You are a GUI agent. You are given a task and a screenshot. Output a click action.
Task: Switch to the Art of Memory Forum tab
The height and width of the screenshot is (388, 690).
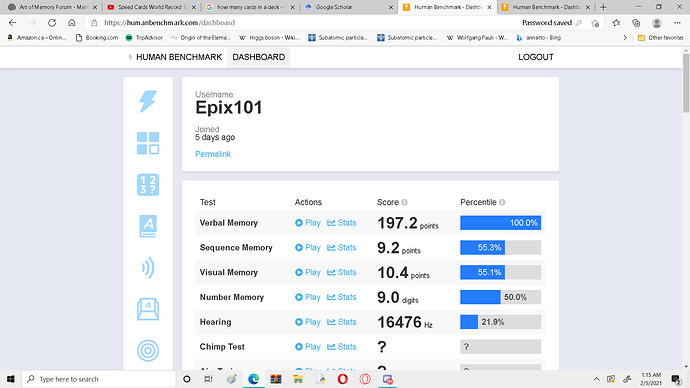(52, 7)
